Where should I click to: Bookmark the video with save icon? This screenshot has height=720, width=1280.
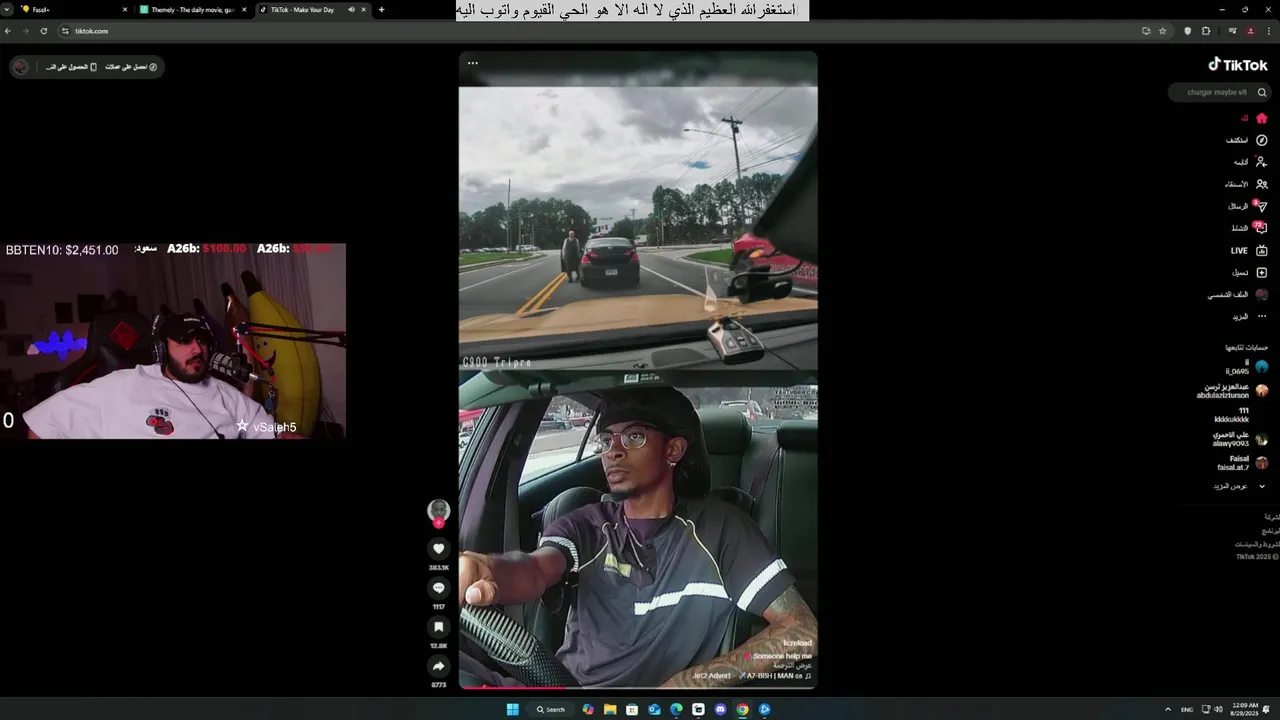pos(438,627)
